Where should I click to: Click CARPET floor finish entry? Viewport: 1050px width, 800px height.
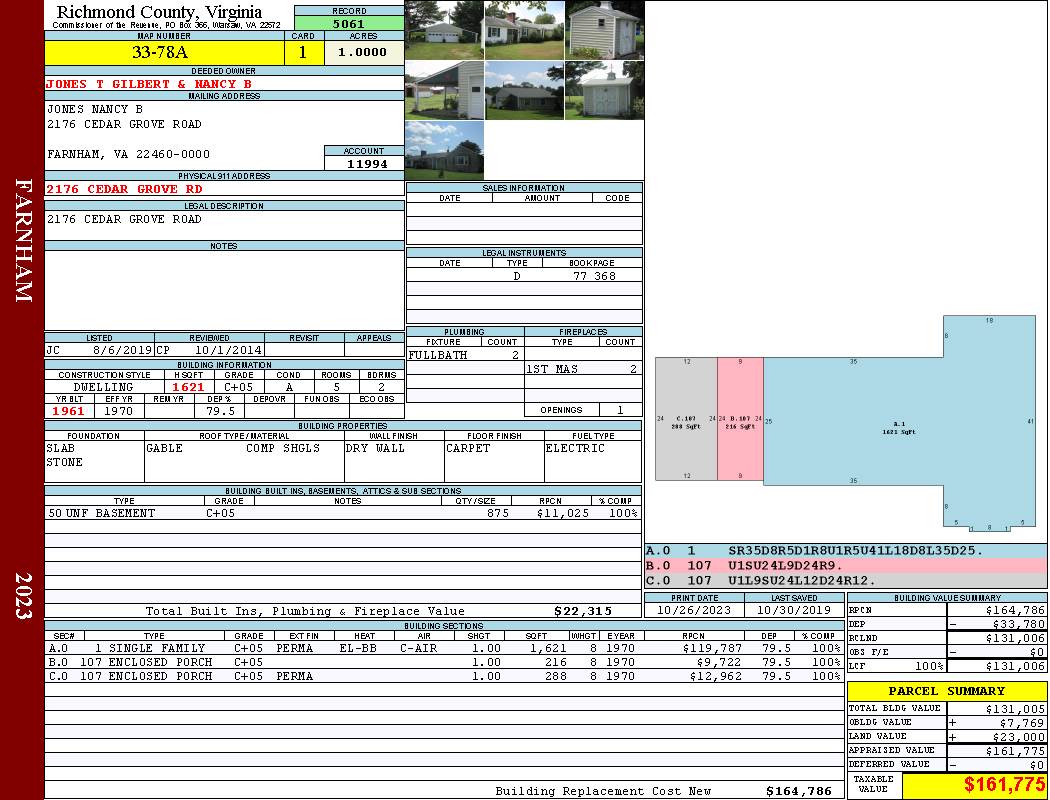(x=468, y=448)
